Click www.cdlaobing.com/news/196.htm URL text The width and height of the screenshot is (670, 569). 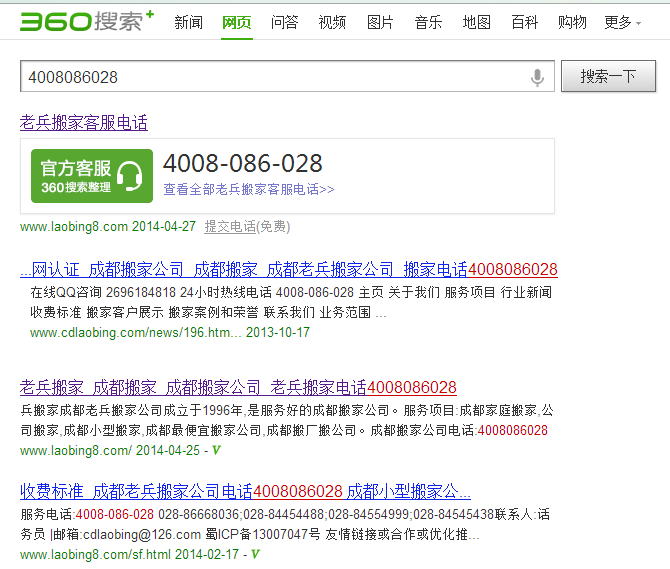(x=135, y=332)
